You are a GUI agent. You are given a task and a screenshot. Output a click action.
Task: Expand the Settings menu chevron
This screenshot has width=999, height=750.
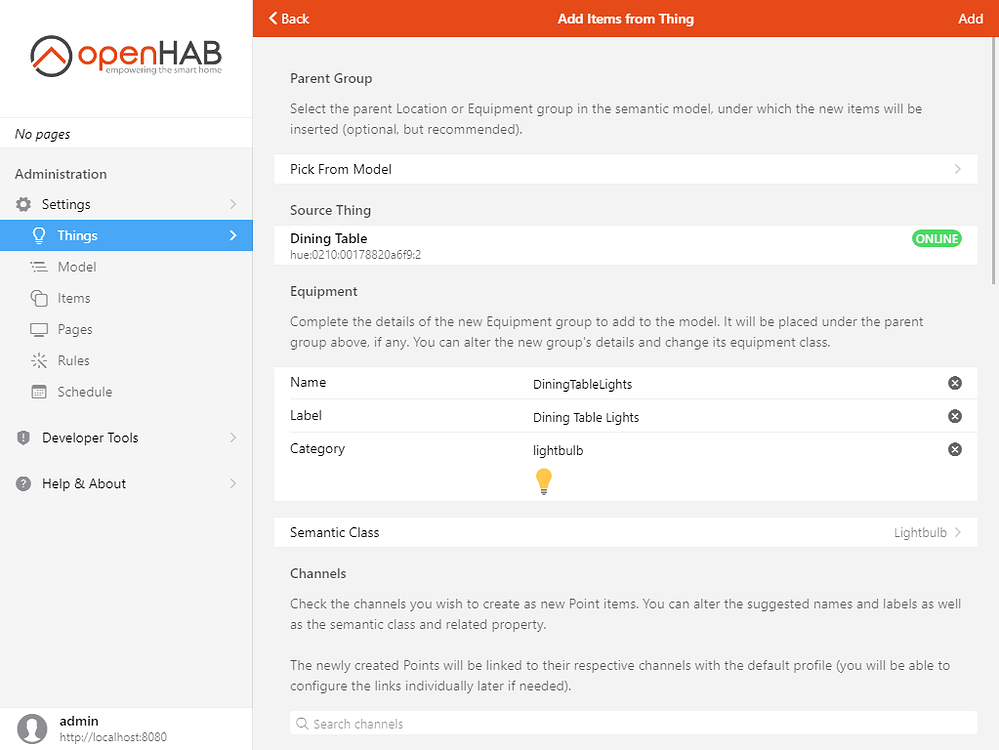(x=233, y=204)
